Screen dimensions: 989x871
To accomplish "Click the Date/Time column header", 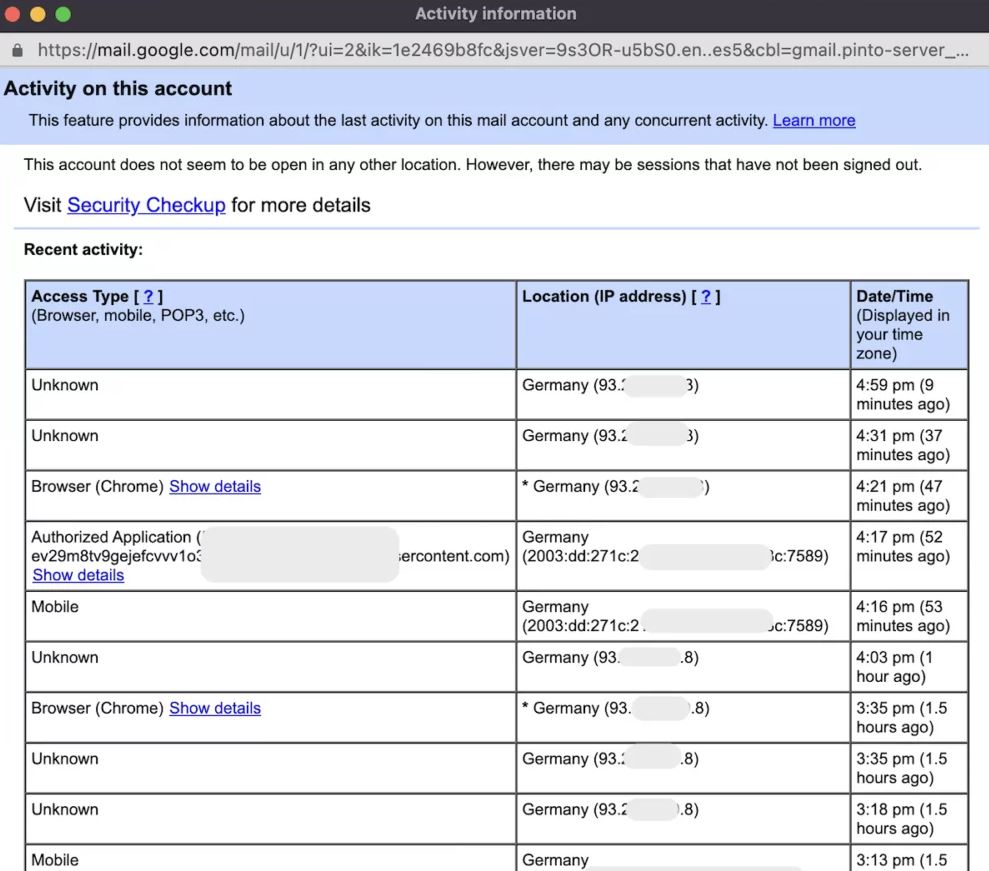I will pos(894,296).
